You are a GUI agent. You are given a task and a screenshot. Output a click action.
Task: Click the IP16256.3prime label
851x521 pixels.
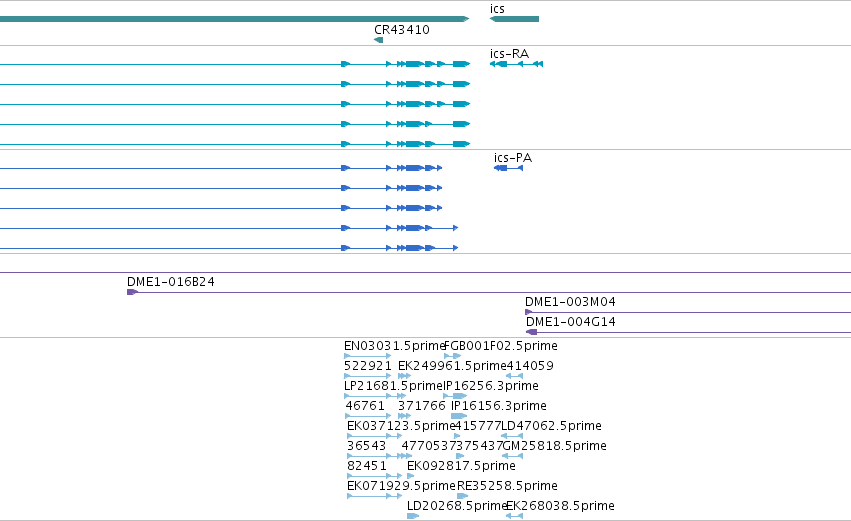pyautogui.click(x=491, y=386)
